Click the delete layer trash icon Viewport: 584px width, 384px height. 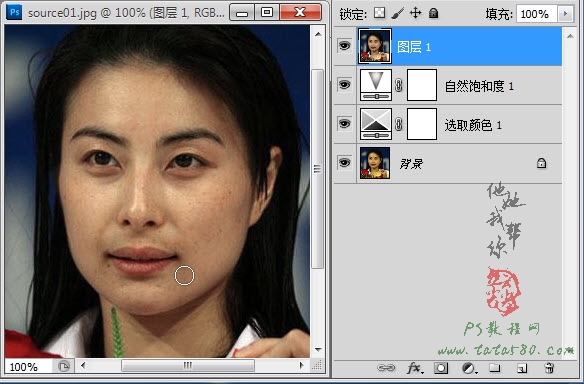pyautogui.click(x=549, y=368)
